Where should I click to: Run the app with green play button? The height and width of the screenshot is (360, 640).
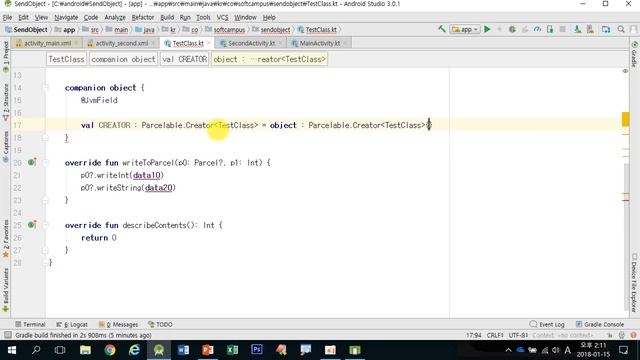point(487,29)
